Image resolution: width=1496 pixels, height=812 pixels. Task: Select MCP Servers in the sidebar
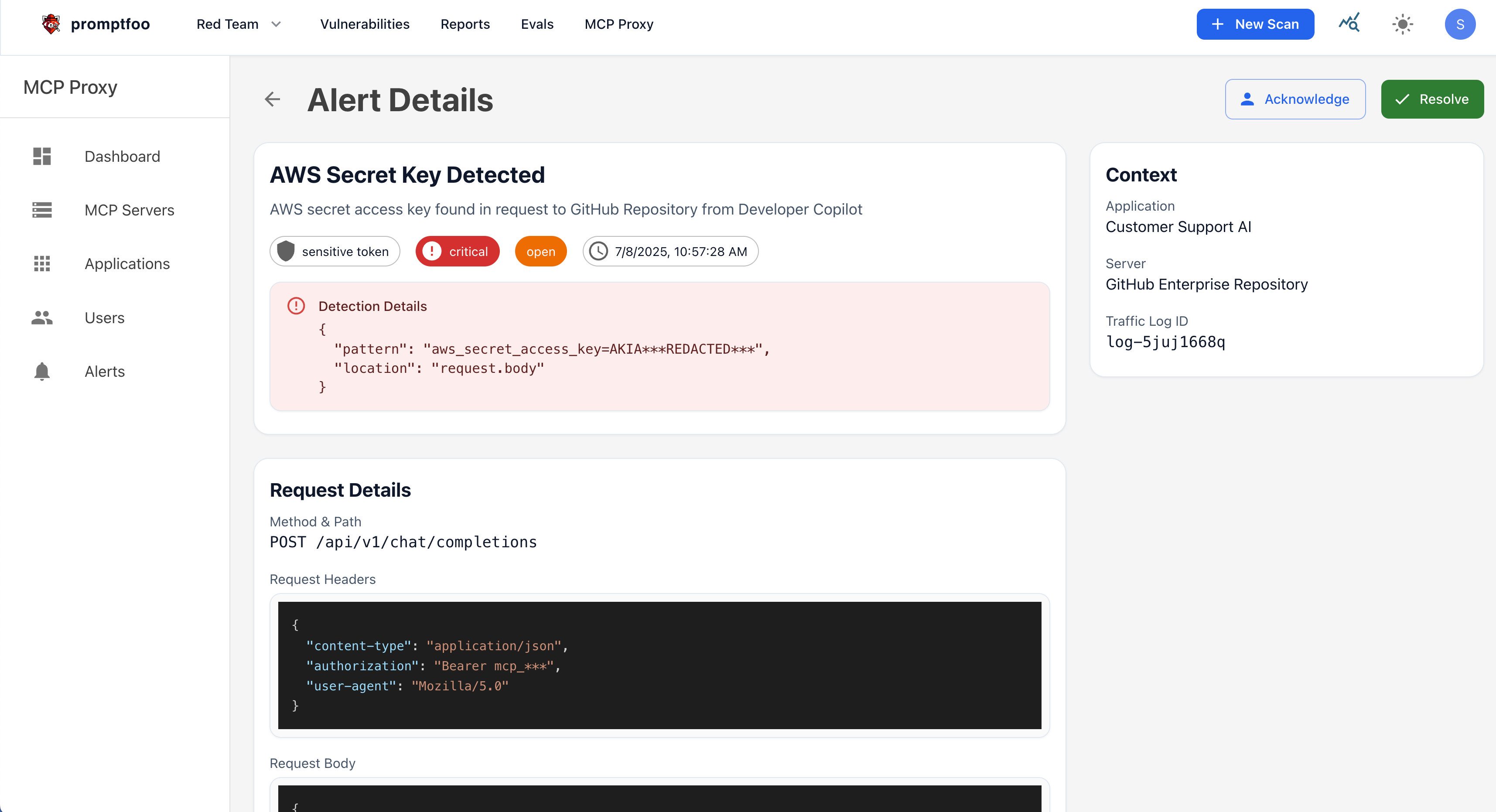129,210
